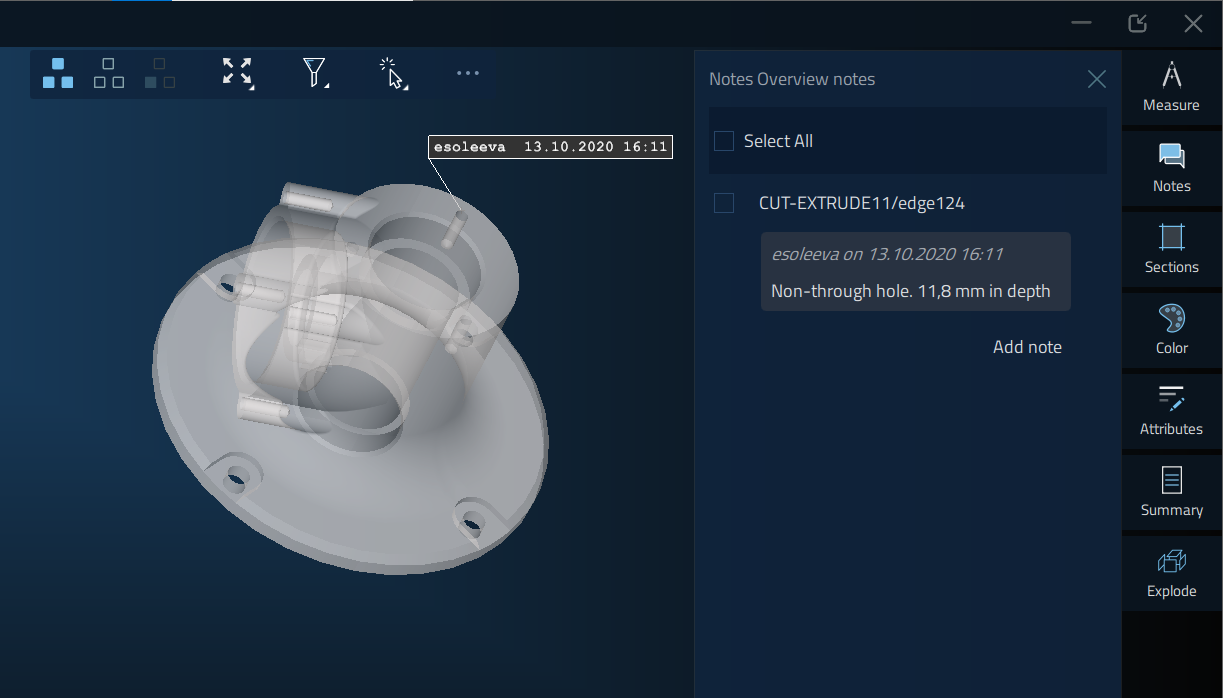Screen dimensions: 1223x698
Task: Pick the dimmed squares layout icon
Action: click(x=160, y=73)
